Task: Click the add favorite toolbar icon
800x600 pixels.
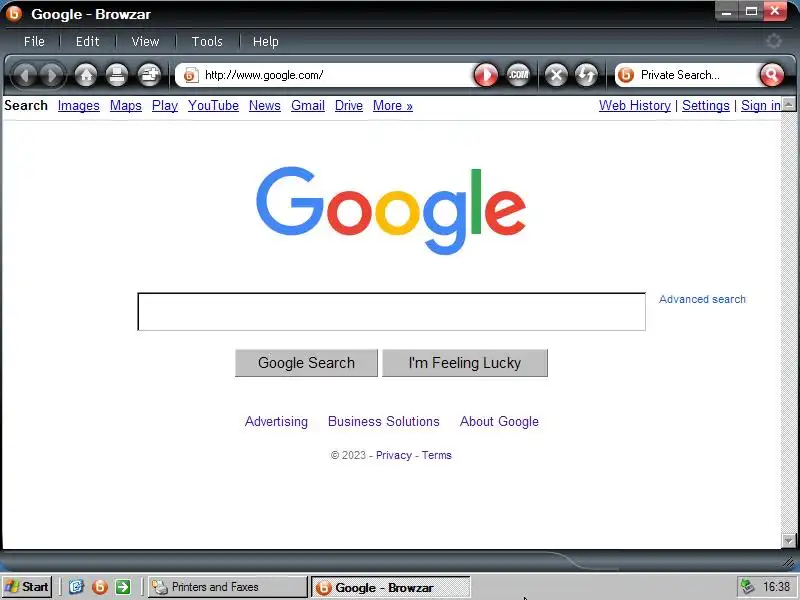Action: [149, 76]
